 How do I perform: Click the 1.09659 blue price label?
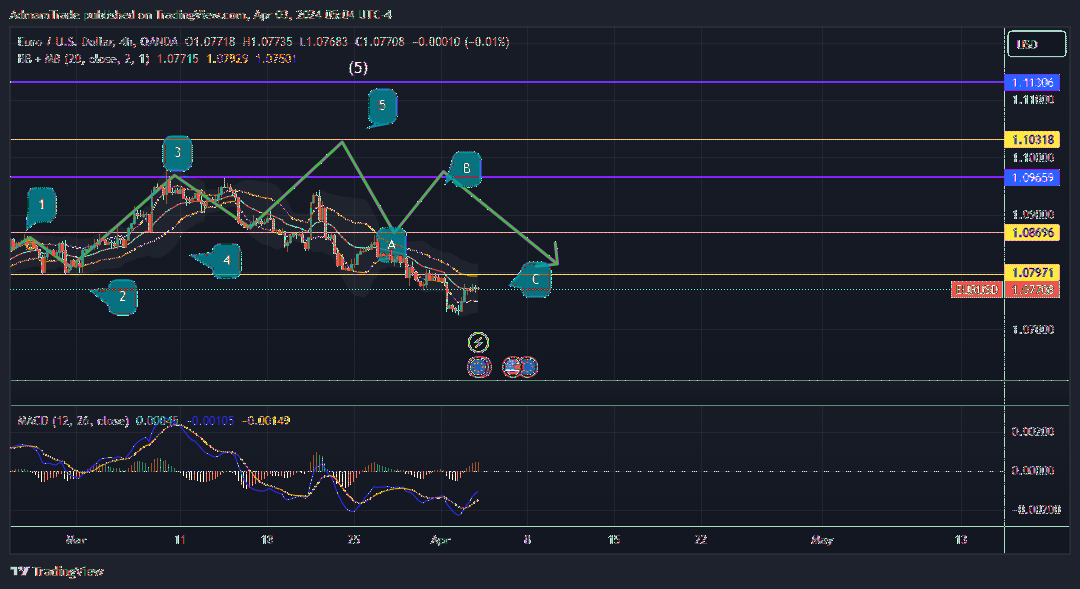click(1032, 178)
